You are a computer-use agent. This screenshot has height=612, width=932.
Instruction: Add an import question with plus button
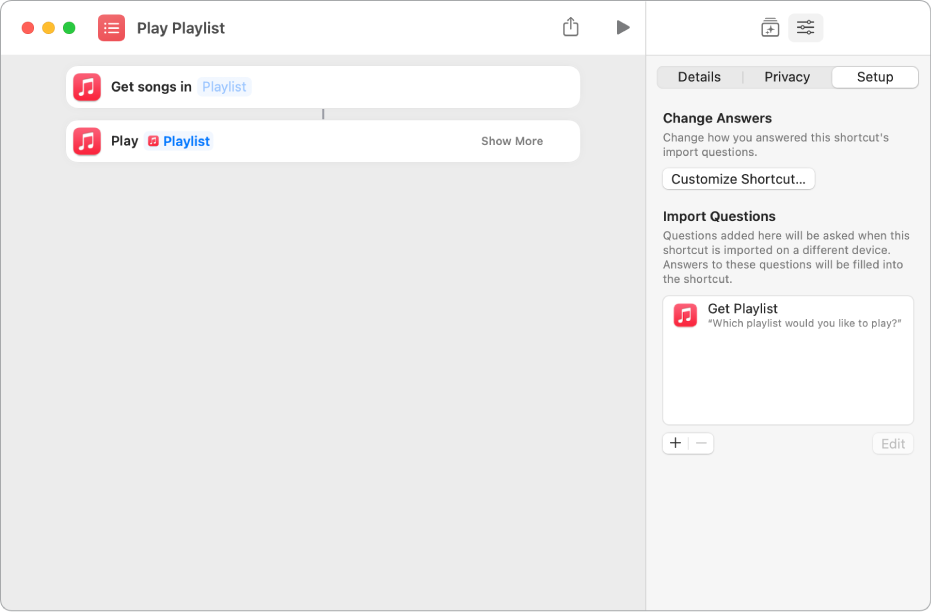676,443
